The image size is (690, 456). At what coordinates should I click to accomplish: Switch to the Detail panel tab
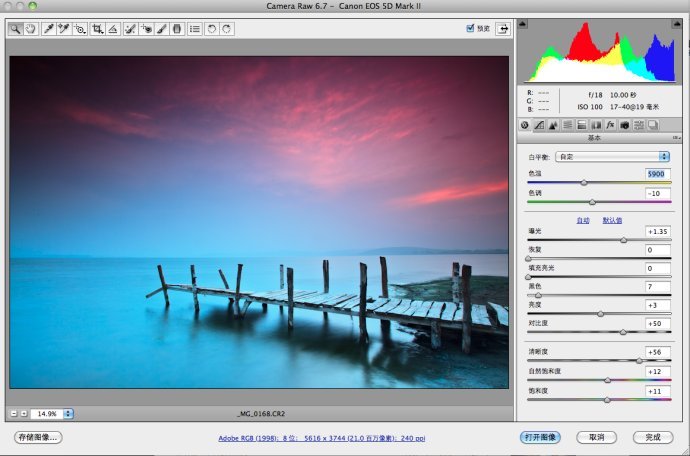pyautogui.click(x=553, y=125)
